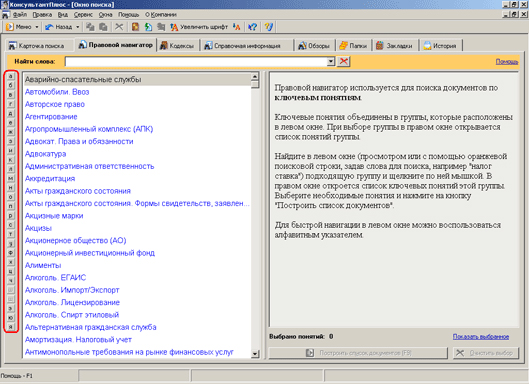Jump to letter ю in alphabet index
The width and height of the screenshot is (529, 384).
click(11, 318)
